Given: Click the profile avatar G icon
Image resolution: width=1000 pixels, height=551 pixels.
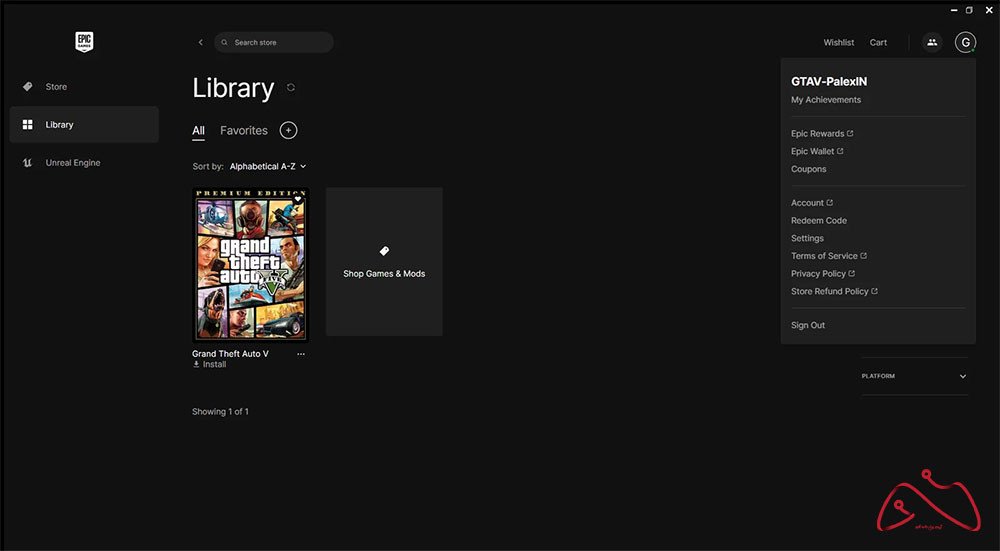Looking at the screenshot, I should click(x=965, y=42).
